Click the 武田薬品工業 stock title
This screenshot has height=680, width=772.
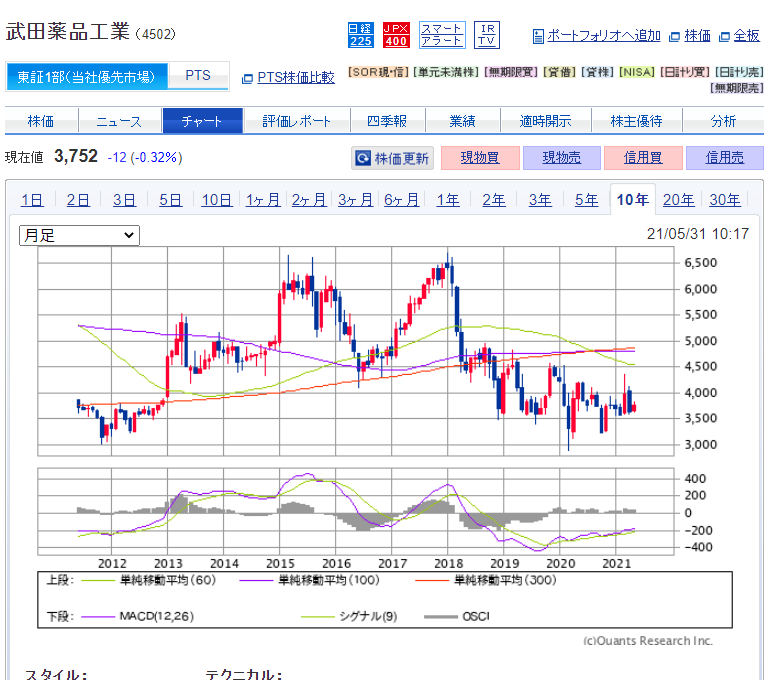point(68,32)
